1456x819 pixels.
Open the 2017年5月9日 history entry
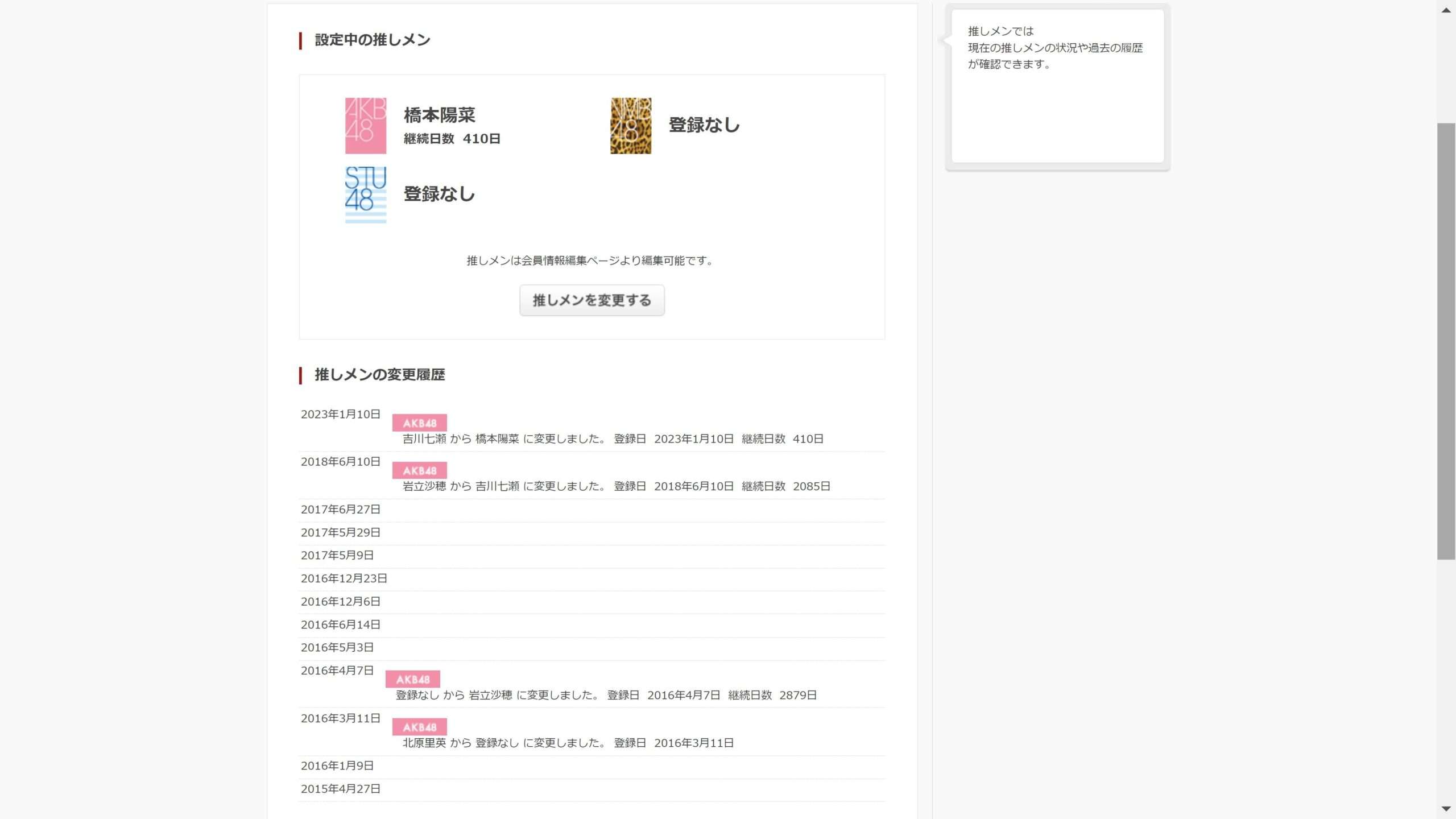coord(337,556)
